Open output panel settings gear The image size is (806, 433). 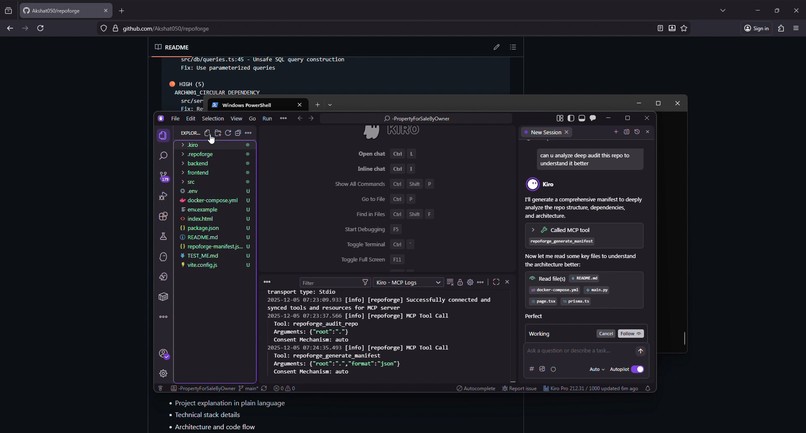[470, 282]
